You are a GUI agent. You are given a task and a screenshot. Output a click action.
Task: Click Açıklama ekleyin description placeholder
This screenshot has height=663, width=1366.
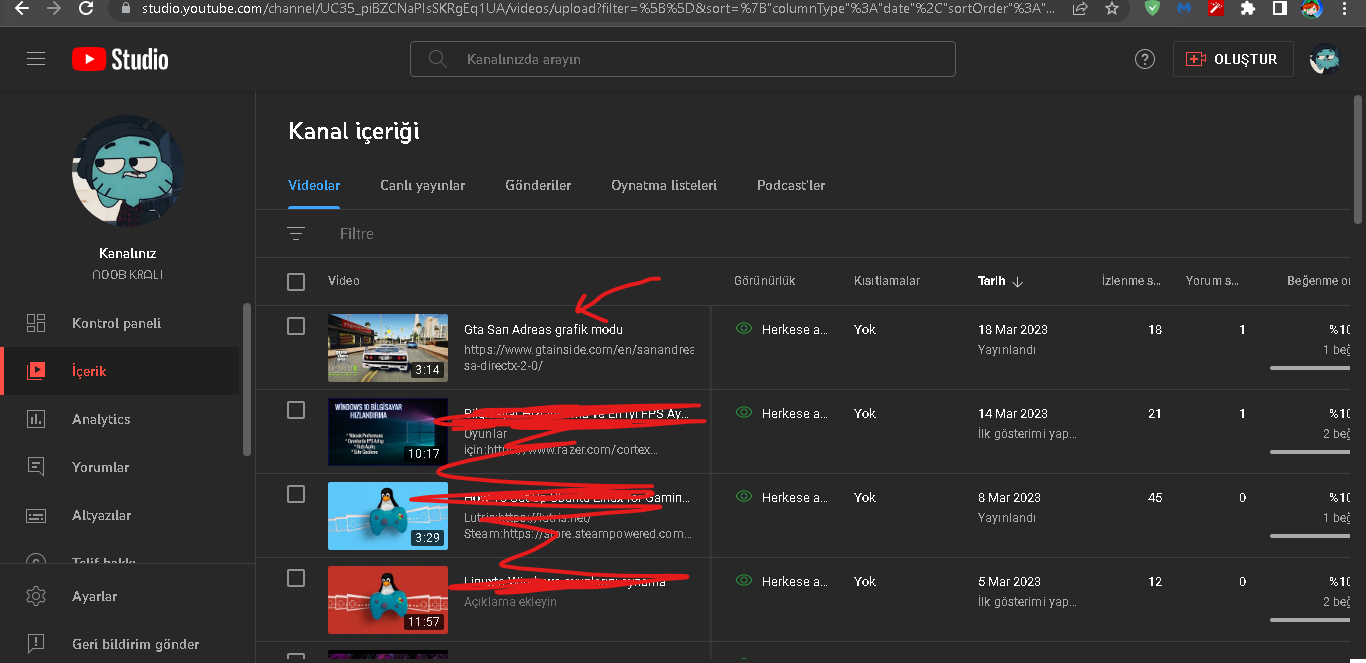(510, 602)
